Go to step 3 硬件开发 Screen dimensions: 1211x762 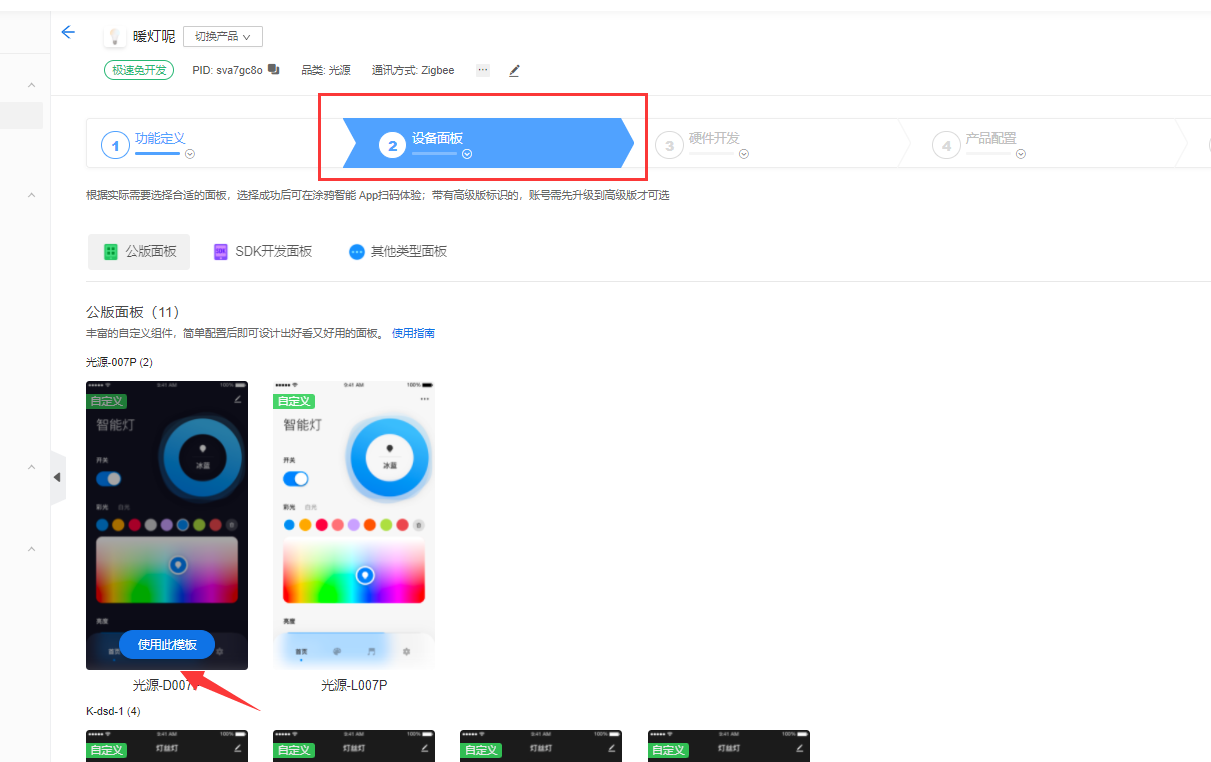pyautogui.click(x=714, y=139)
